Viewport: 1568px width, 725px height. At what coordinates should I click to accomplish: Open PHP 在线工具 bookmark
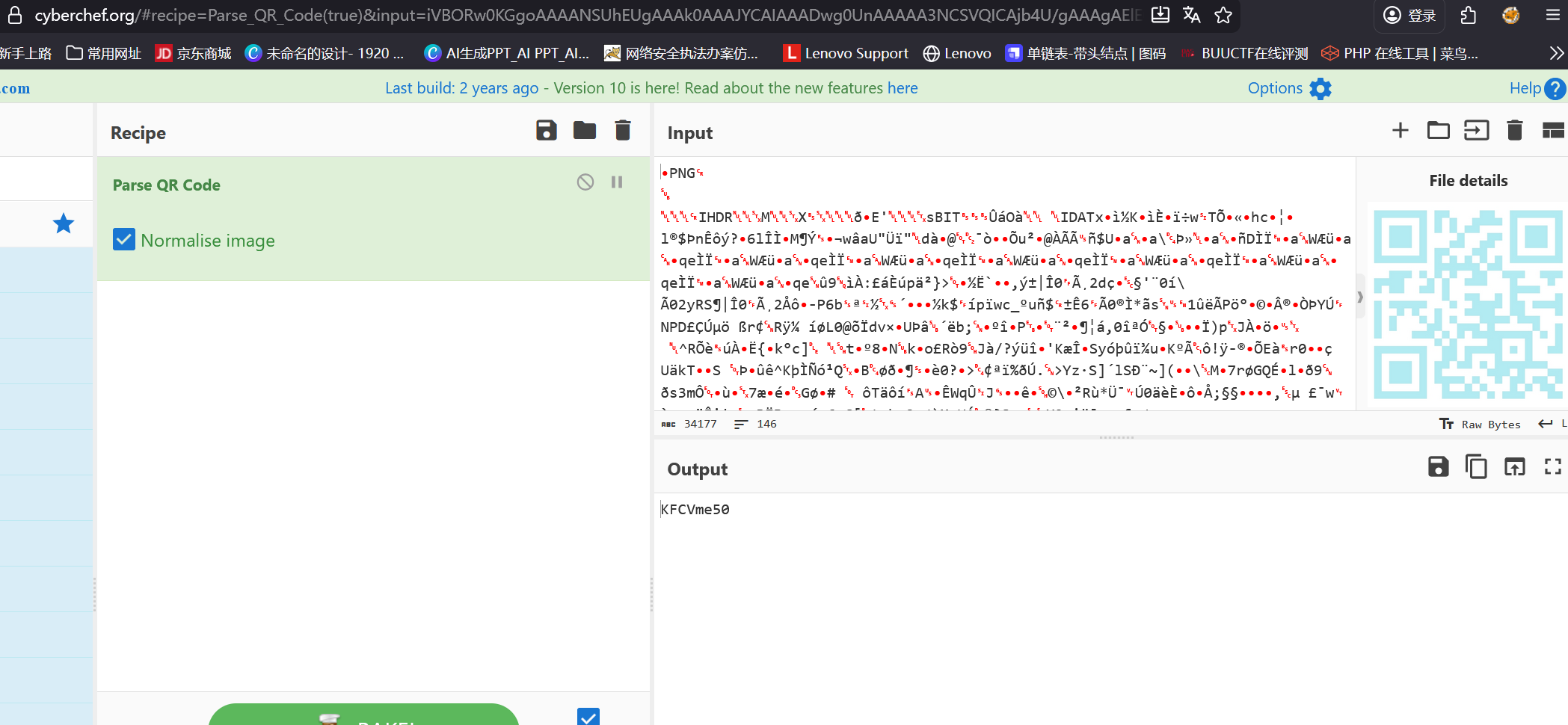(1400, 53)
